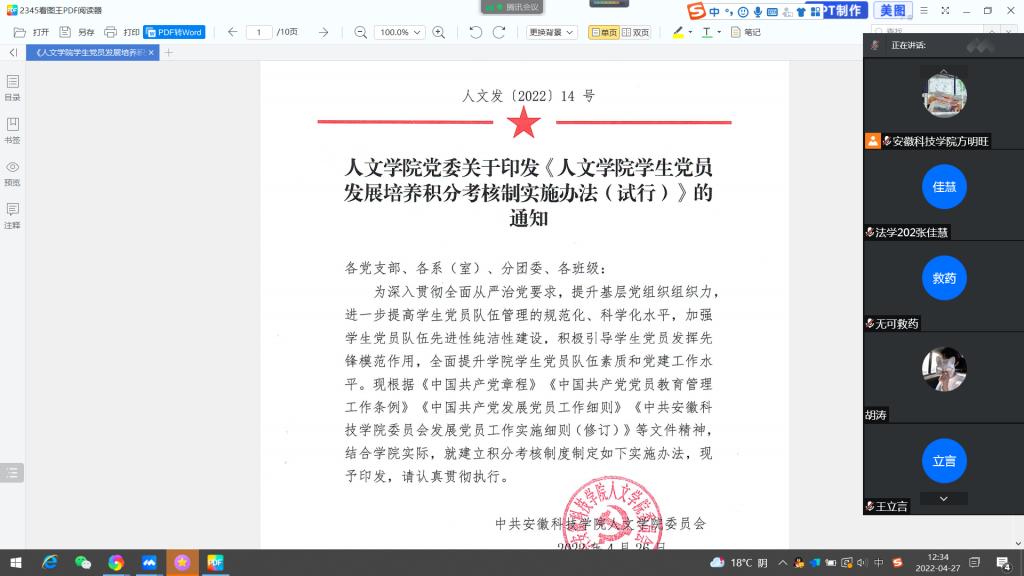Open the 注释 annotations panel
Viewport: 1024px width, 576px height.
click(x=13, y=216)
